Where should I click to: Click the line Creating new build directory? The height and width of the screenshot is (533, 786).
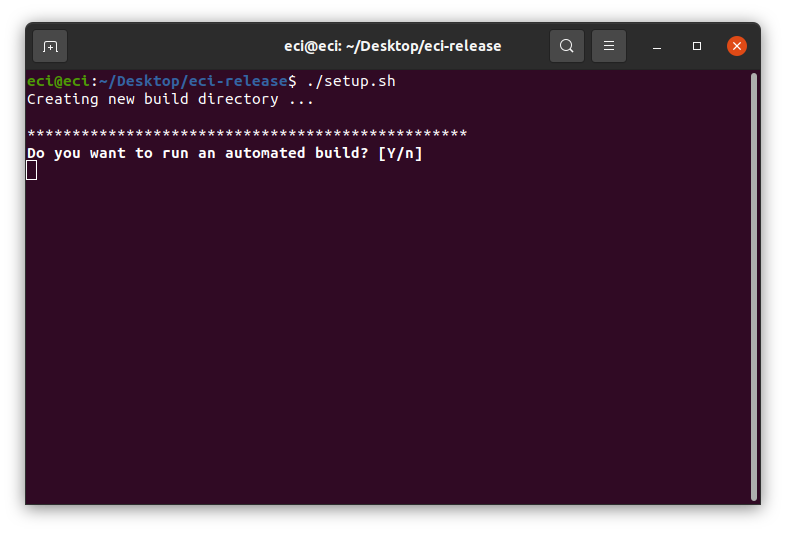point(170,99)
